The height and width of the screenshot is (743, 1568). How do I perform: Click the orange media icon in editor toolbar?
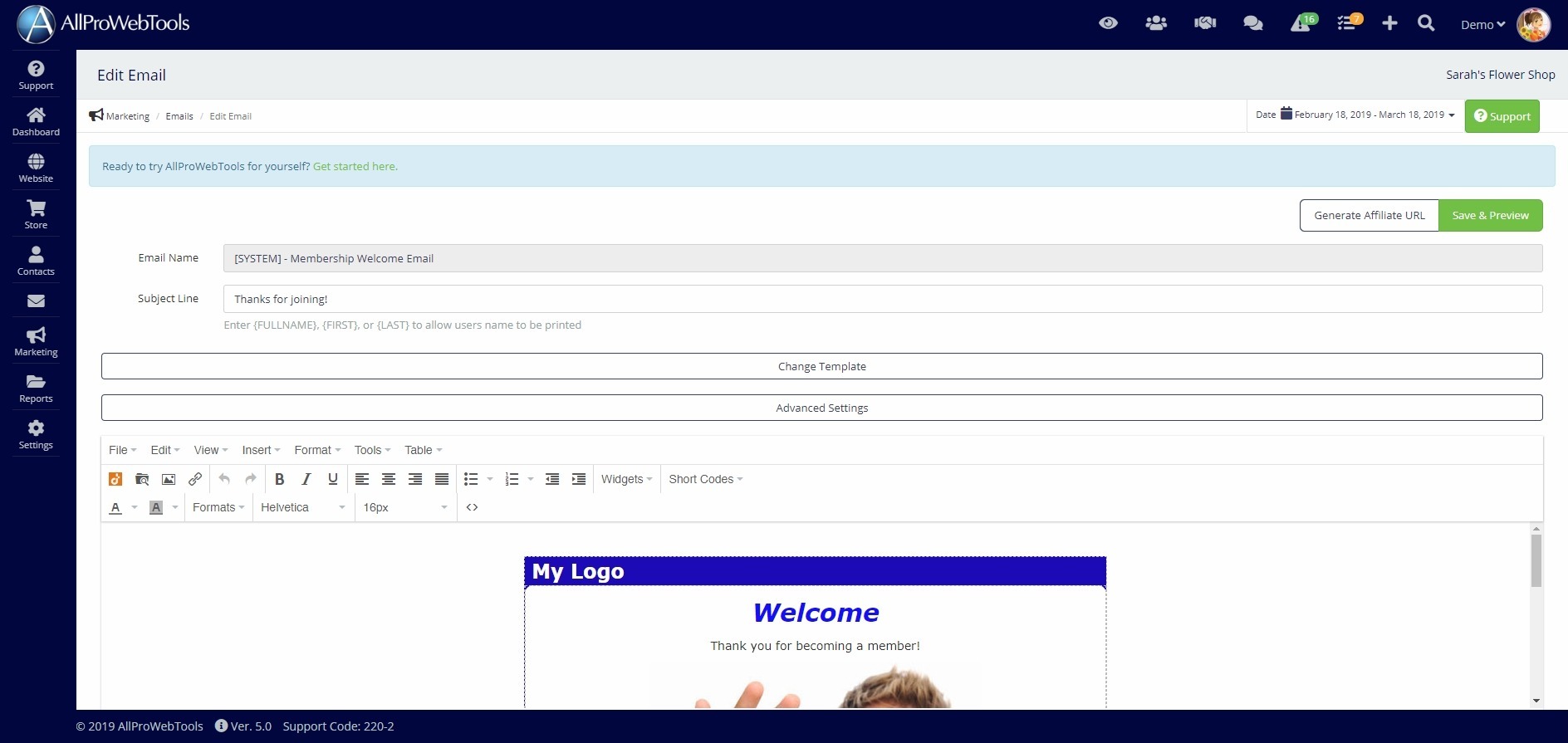pos(115,479)
